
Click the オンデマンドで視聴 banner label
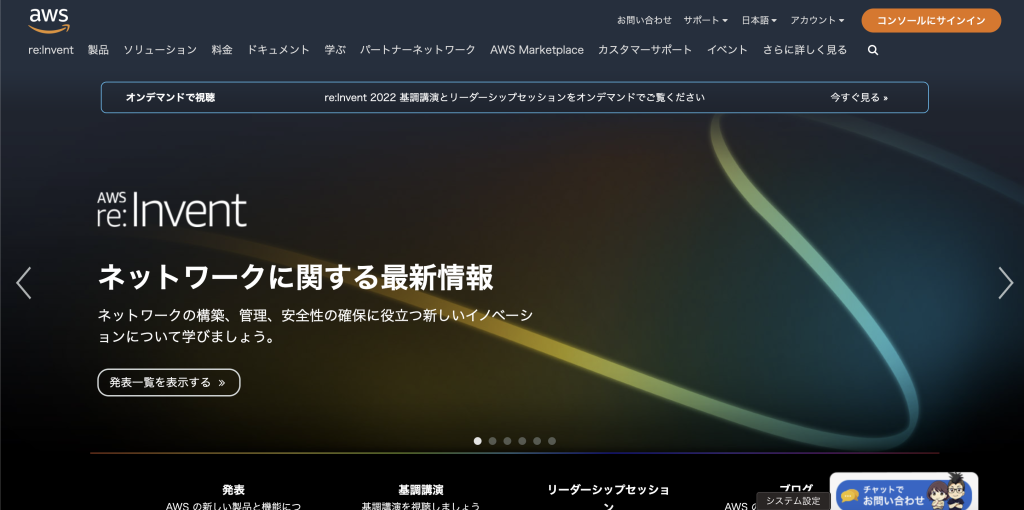point(170,97)
